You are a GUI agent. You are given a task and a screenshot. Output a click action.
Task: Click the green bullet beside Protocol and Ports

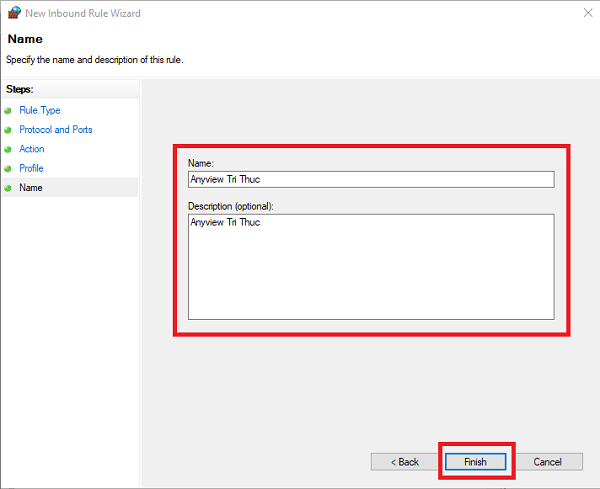8,130
